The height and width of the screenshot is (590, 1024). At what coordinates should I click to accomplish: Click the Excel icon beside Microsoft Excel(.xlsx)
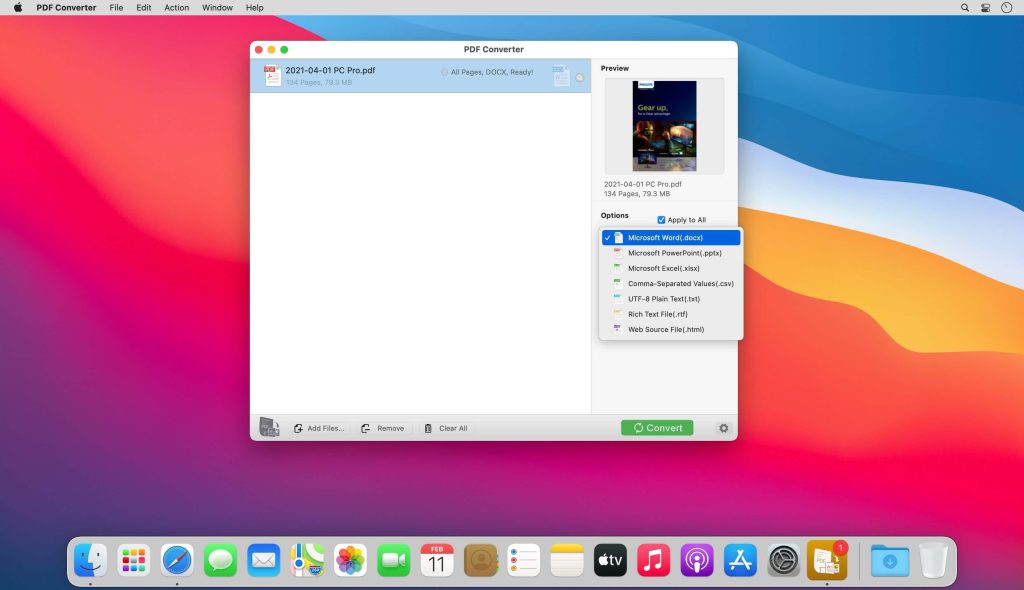617,268
